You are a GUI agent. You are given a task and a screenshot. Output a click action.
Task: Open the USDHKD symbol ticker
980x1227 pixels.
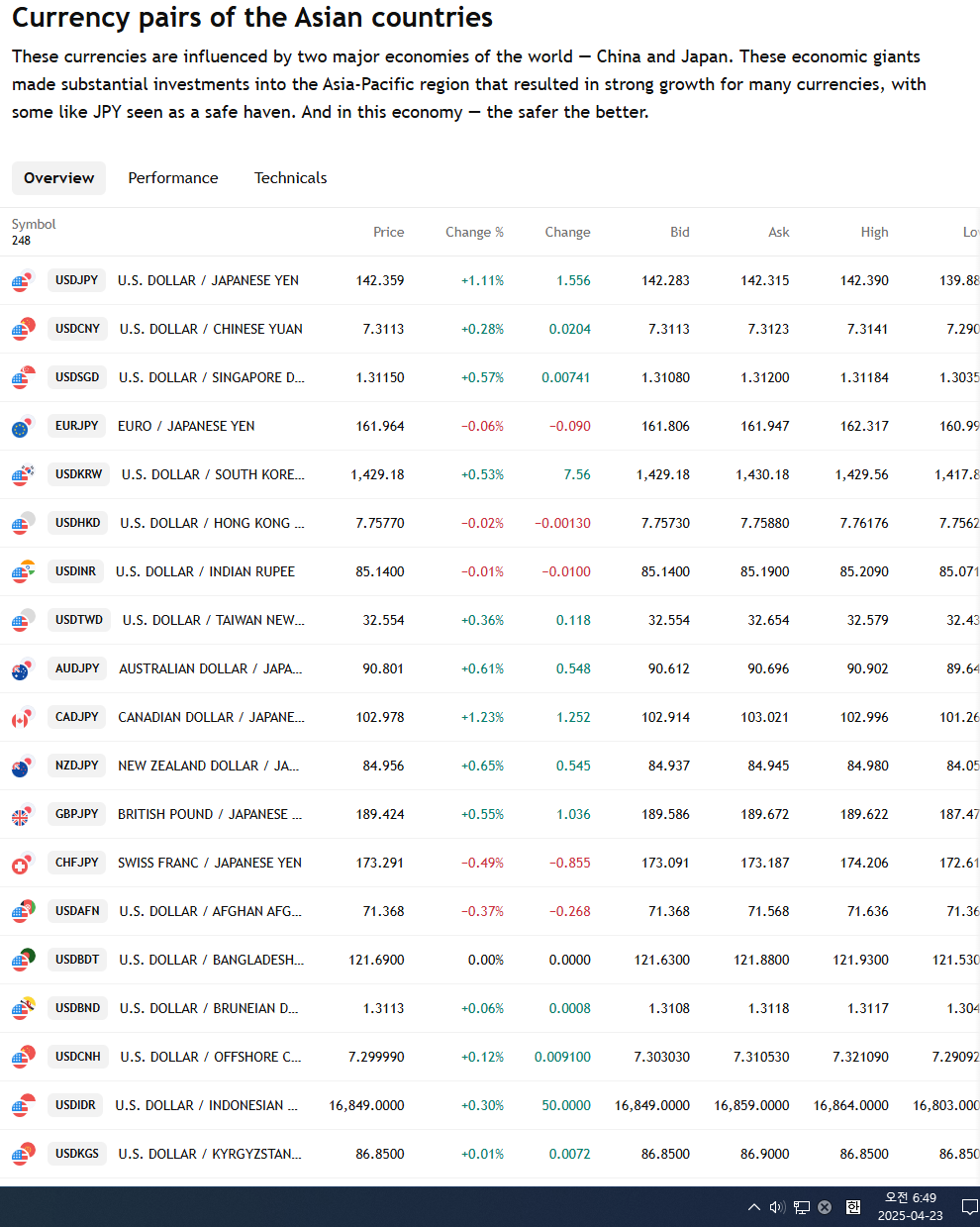click(78, 523)
